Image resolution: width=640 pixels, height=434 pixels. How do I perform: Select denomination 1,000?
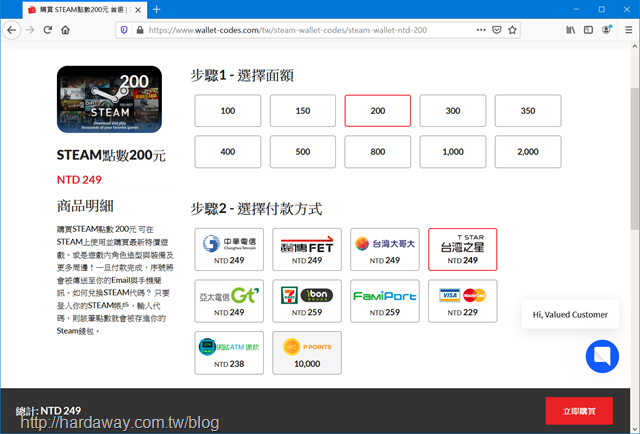[453, 152]
